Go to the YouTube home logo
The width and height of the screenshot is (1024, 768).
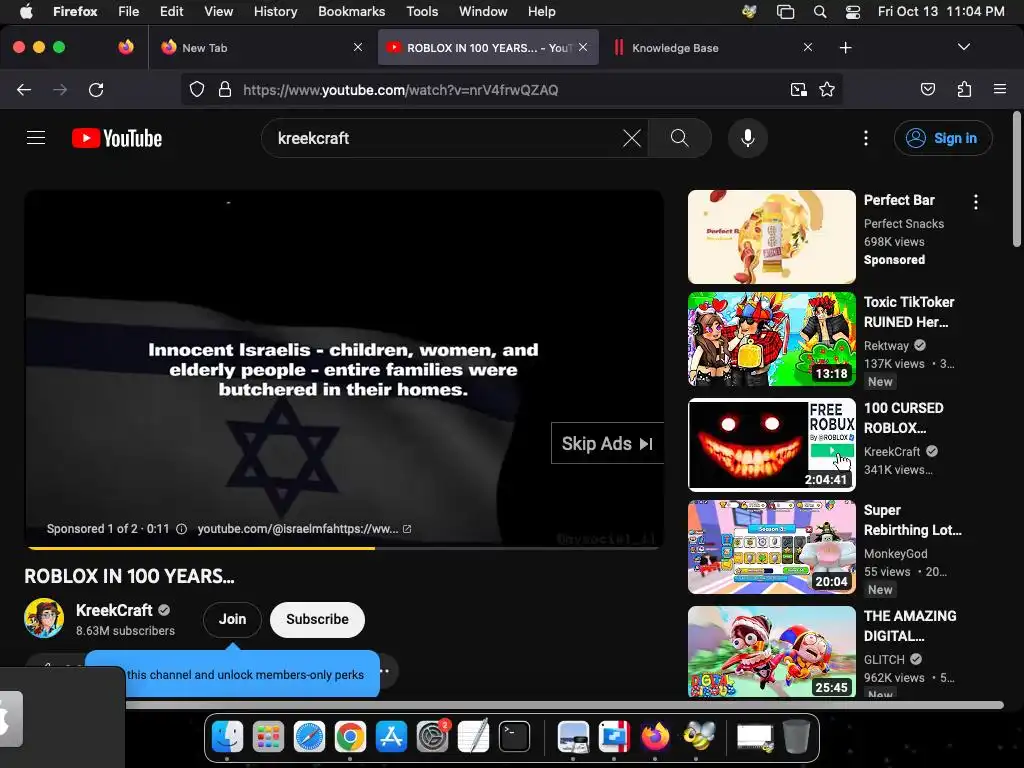[x=117, y=138]
